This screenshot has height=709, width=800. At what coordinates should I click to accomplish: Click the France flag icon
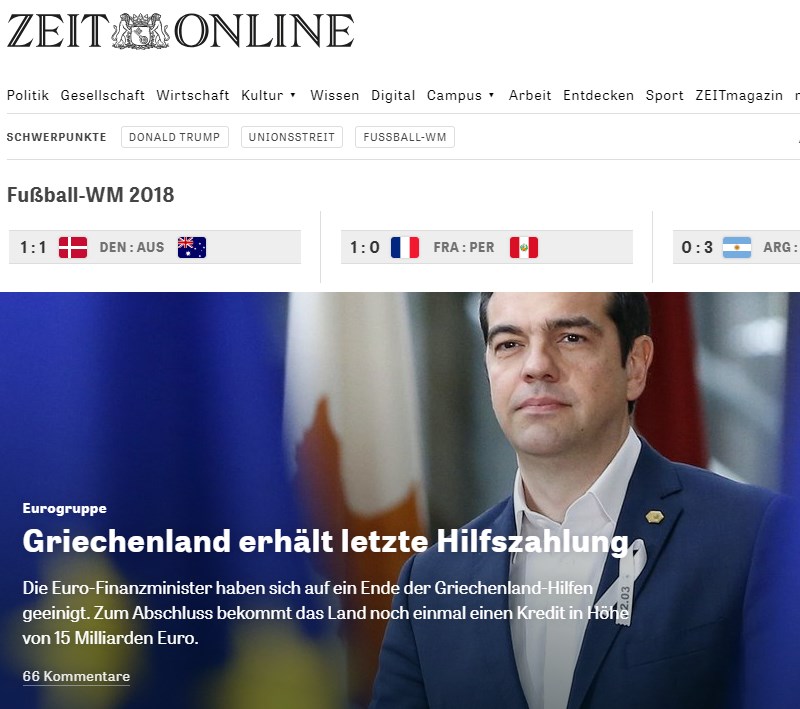click(405, 247)
